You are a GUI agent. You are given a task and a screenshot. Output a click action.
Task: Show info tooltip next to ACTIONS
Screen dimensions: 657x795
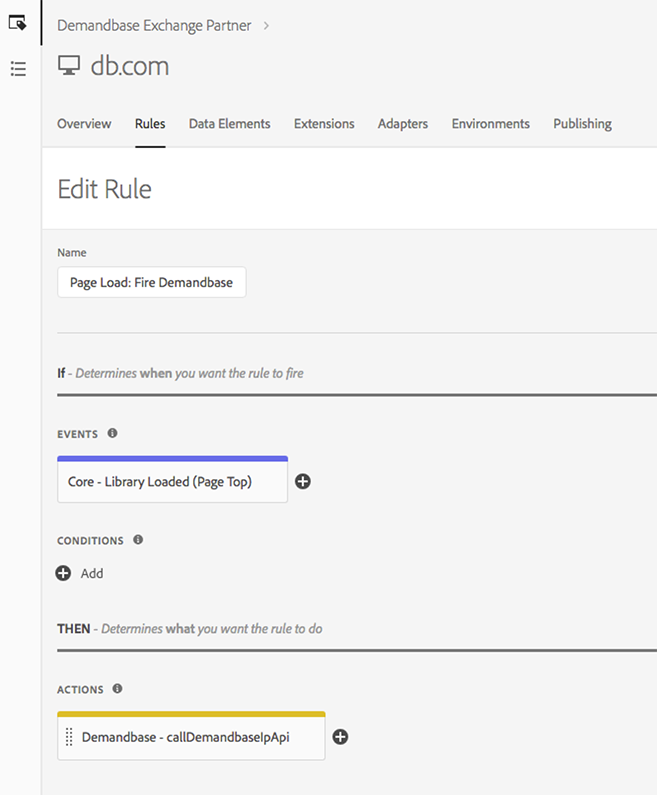tap(117, 689)
